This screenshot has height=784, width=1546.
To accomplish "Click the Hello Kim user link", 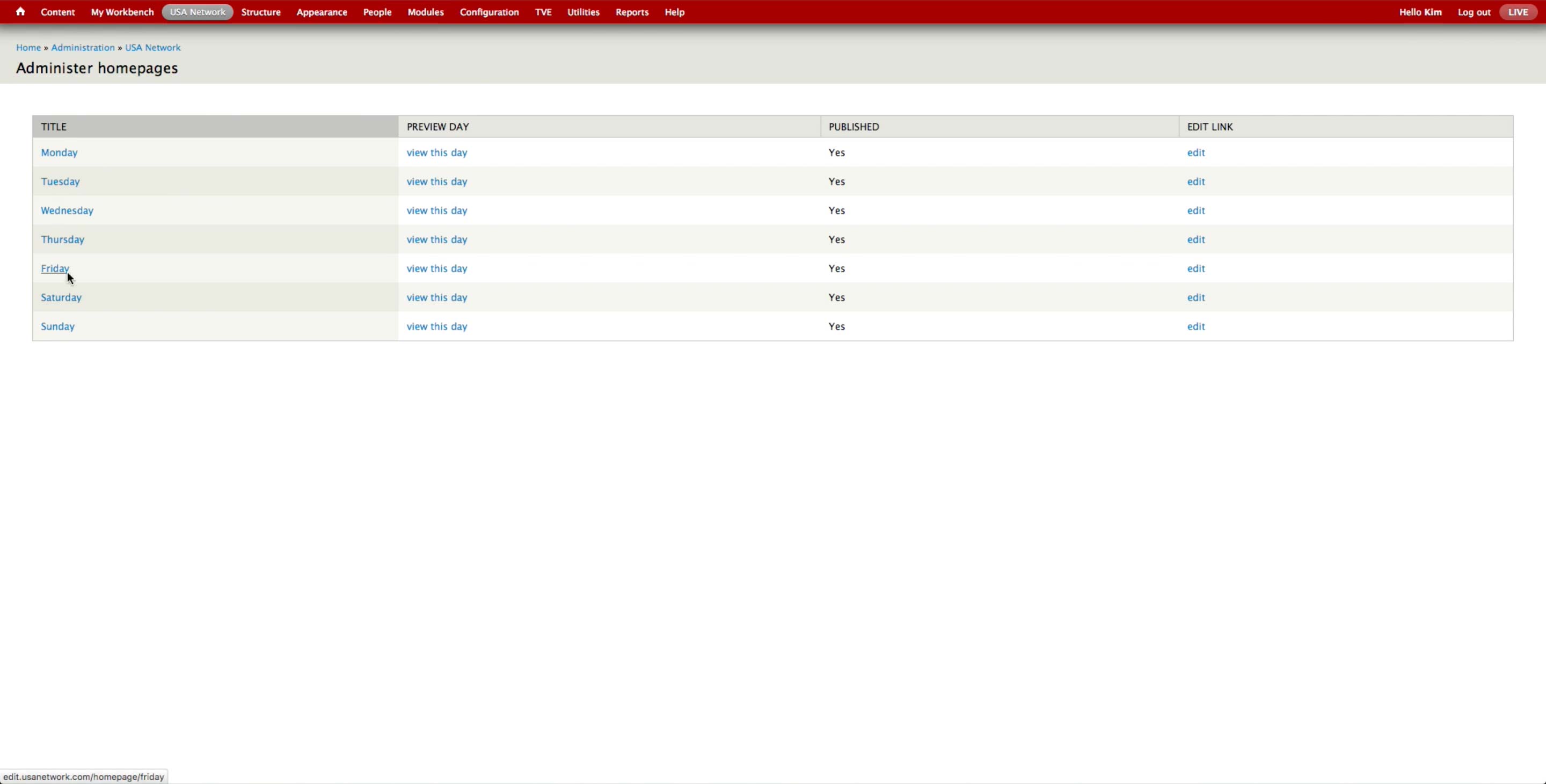I will pos(1420,12).
